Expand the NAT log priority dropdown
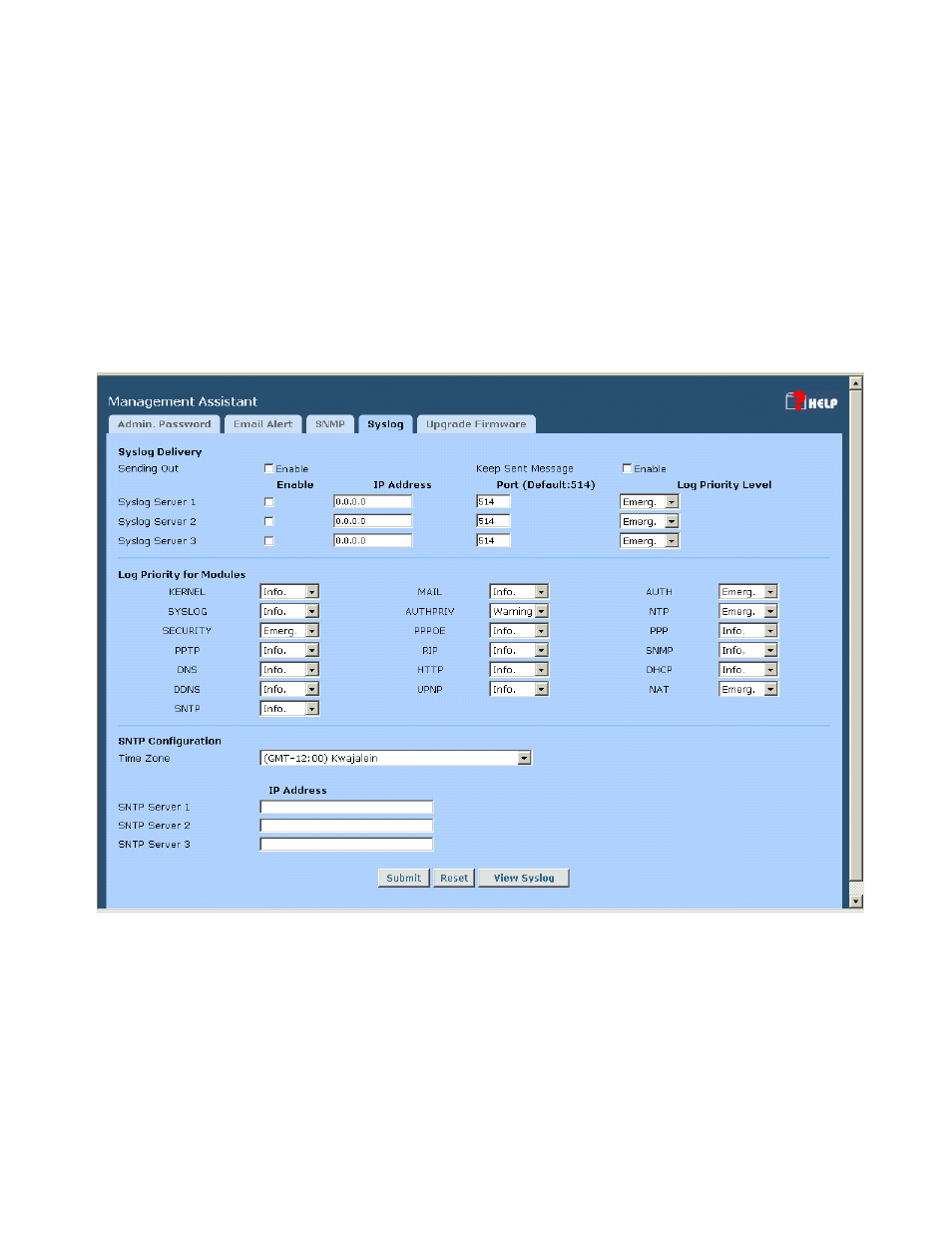Screen dimensions: 952x1233 pyautogui.click(x=770, y=689)
